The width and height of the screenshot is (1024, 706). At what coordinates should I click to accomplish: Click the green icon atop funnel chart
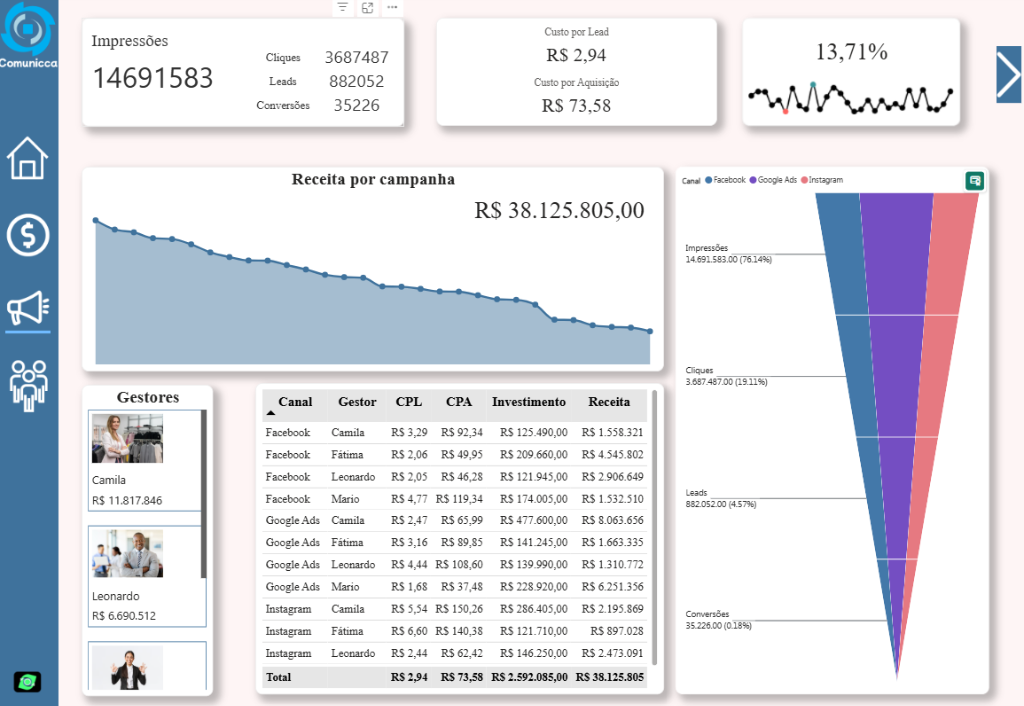coord(974,180)
